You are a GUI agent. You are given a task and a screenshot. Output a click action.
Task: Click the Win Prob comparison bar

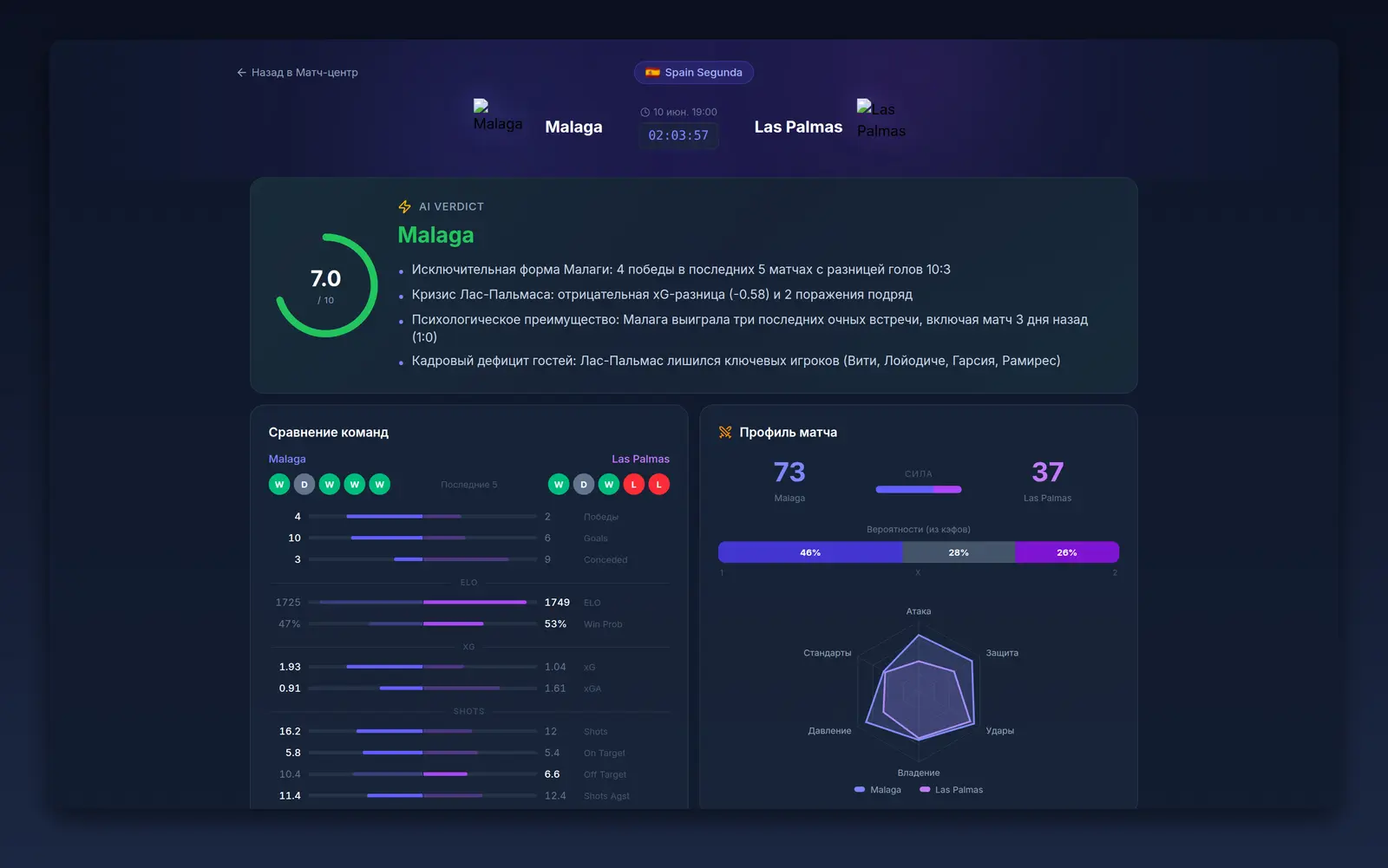point(422,624)
